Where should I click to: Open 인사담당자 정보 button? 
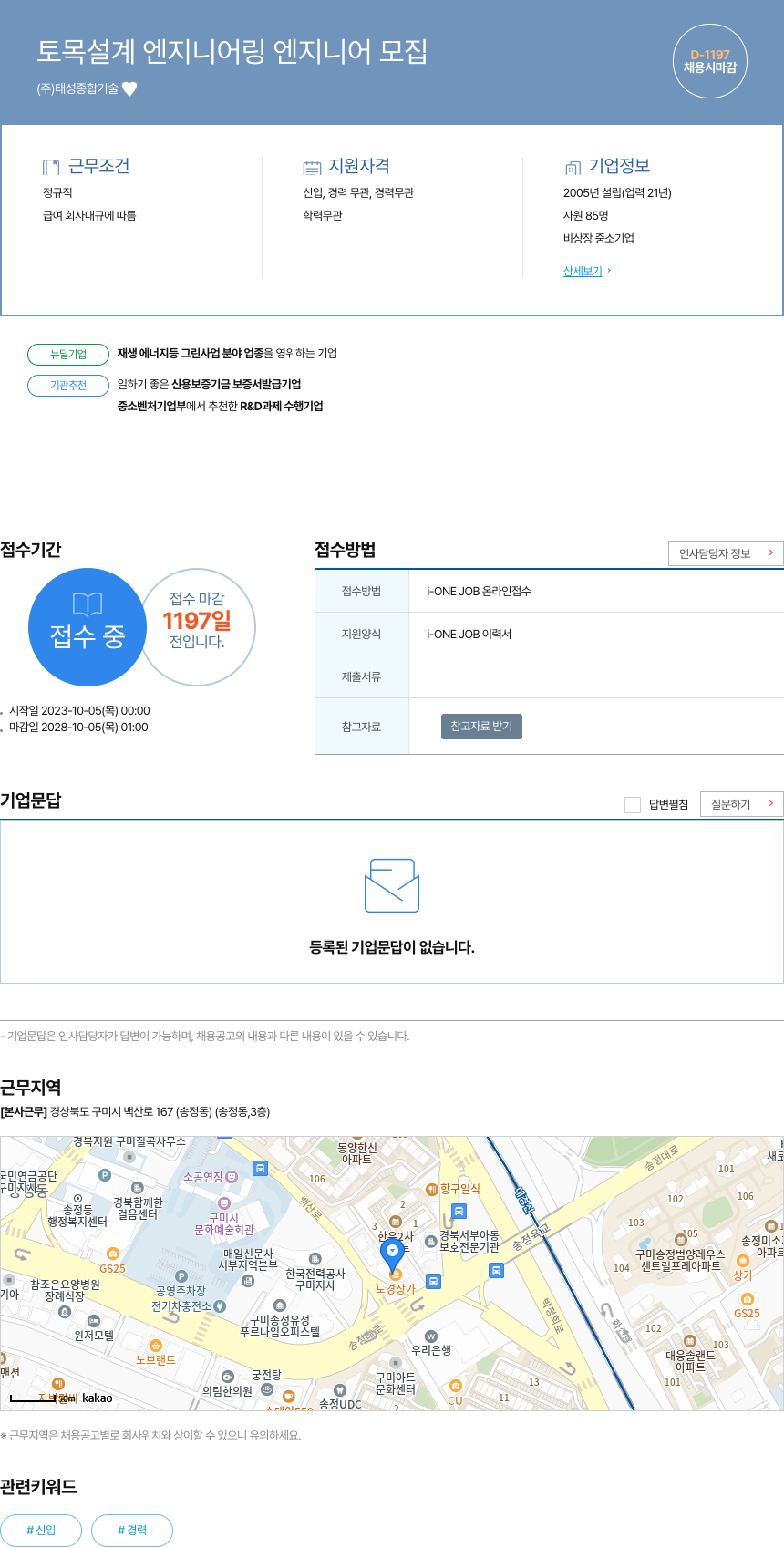coord(726,553)
